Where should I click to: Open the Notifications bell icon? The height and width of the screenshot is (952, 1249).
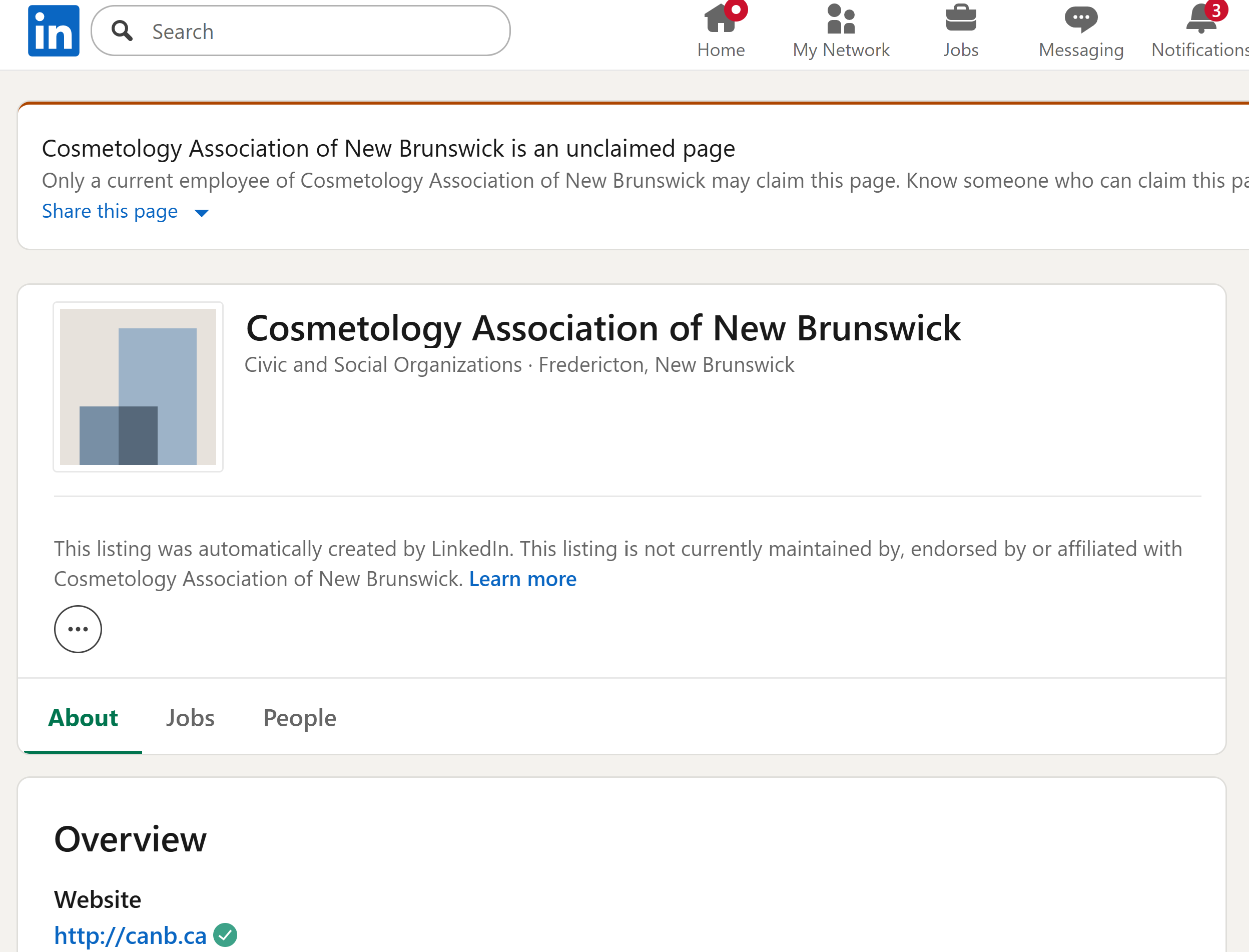click(x=1200, y=21)
